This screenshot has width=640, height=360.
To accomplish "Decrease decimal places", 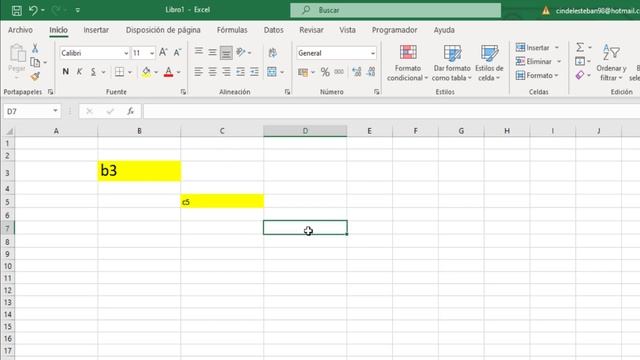I will [371, 72].
